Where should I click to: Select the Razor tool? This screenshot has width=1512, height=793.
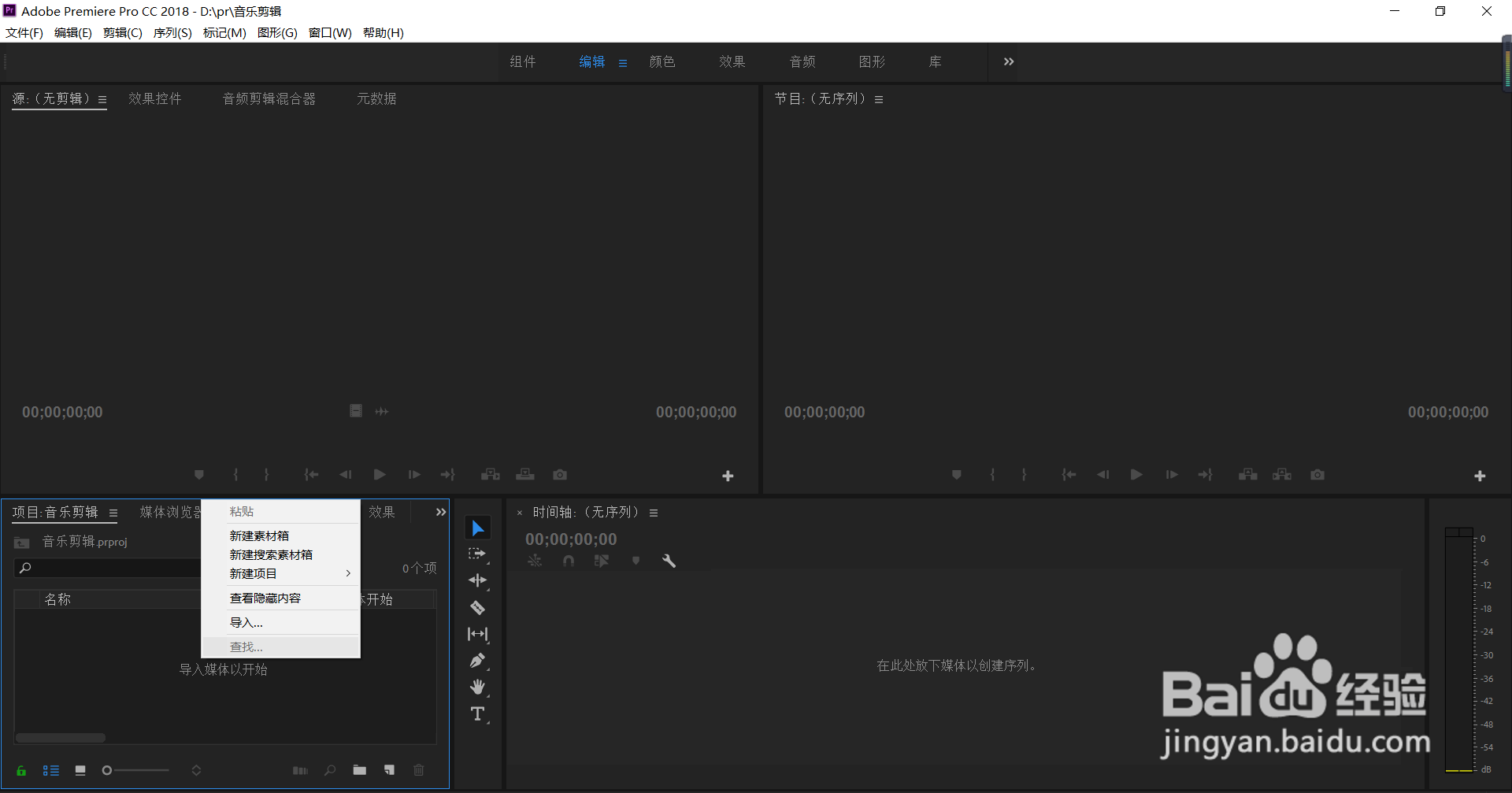(477, 607)
